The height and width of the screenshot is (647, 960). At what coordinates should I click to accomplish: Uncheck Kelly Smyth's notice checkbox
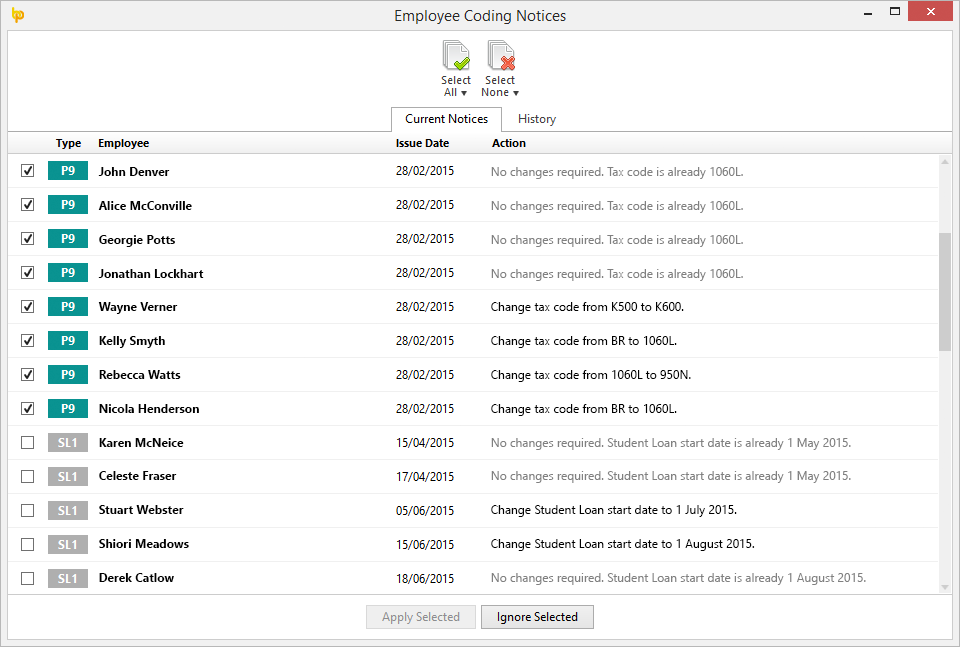coord(28,340)
